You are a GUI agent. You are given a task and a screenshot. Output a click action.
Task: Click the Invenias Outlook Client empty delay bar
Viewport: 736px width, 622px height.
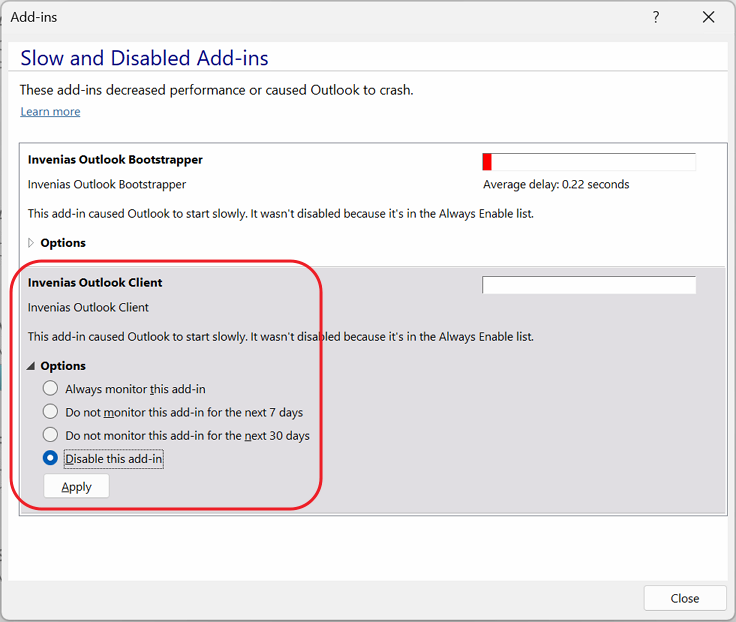point(589,285)
